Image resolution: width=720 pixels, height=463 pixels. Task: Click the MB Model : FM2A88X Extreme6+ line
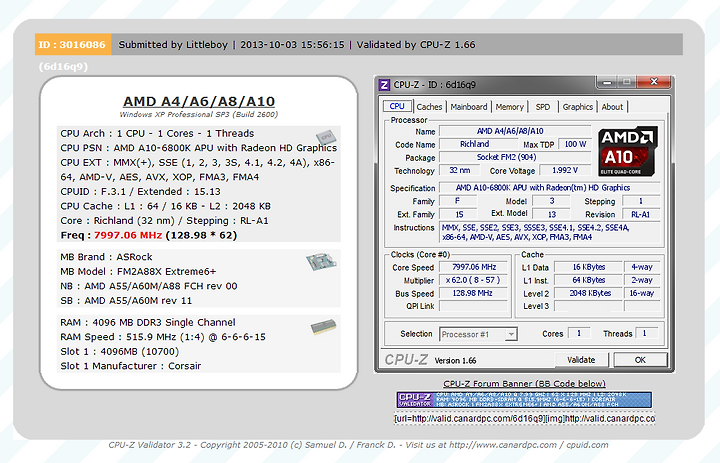138,271
